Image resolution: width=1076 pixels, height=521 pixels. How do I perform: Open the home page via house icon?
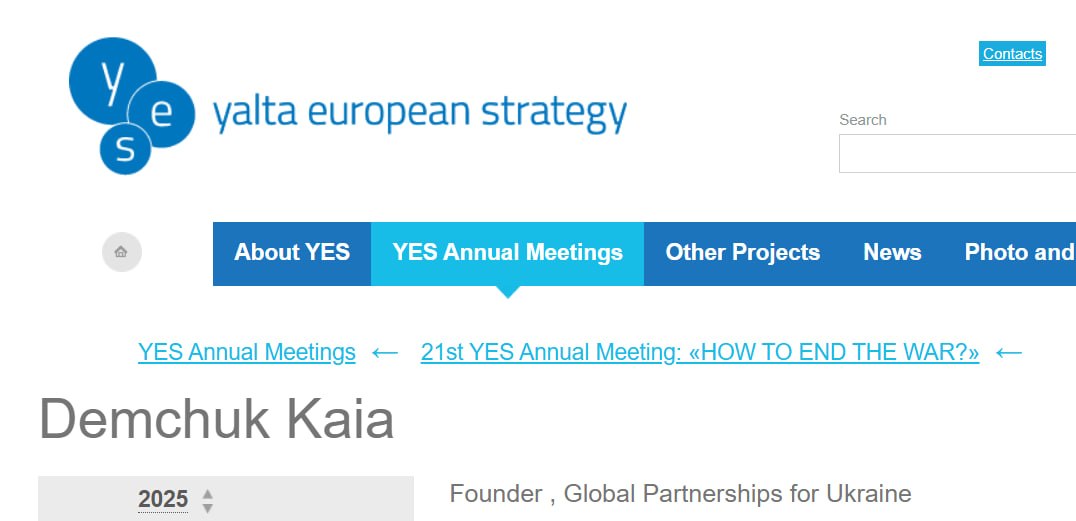click(x=121, y=252)
